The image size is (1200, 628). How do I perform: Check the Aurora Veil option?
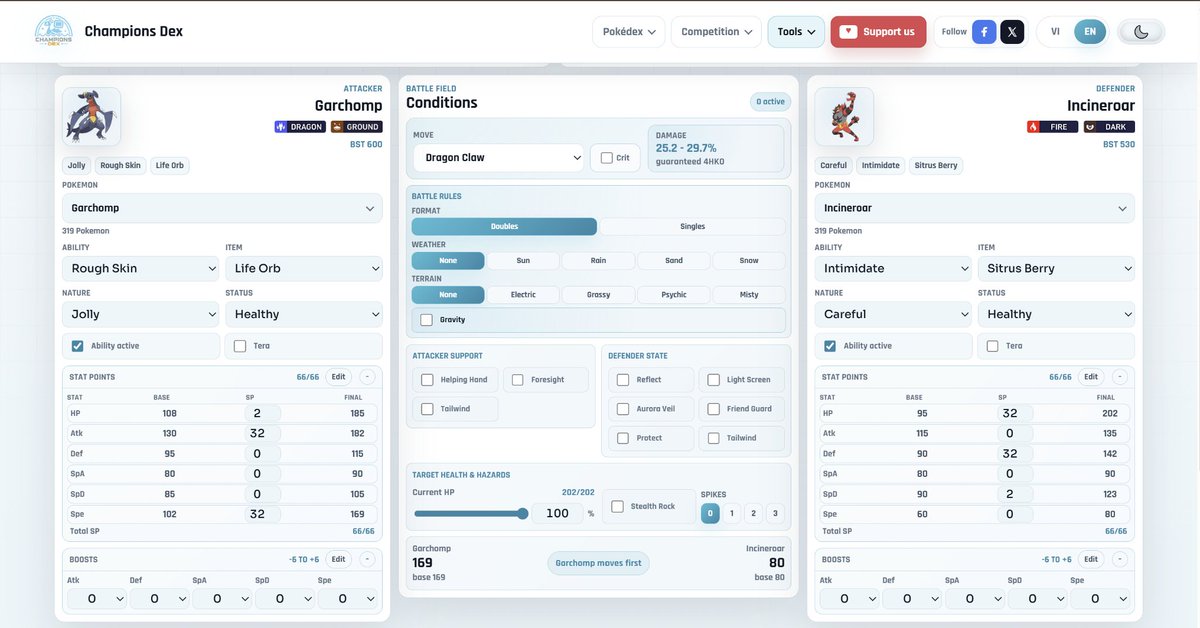coord(623,409)
